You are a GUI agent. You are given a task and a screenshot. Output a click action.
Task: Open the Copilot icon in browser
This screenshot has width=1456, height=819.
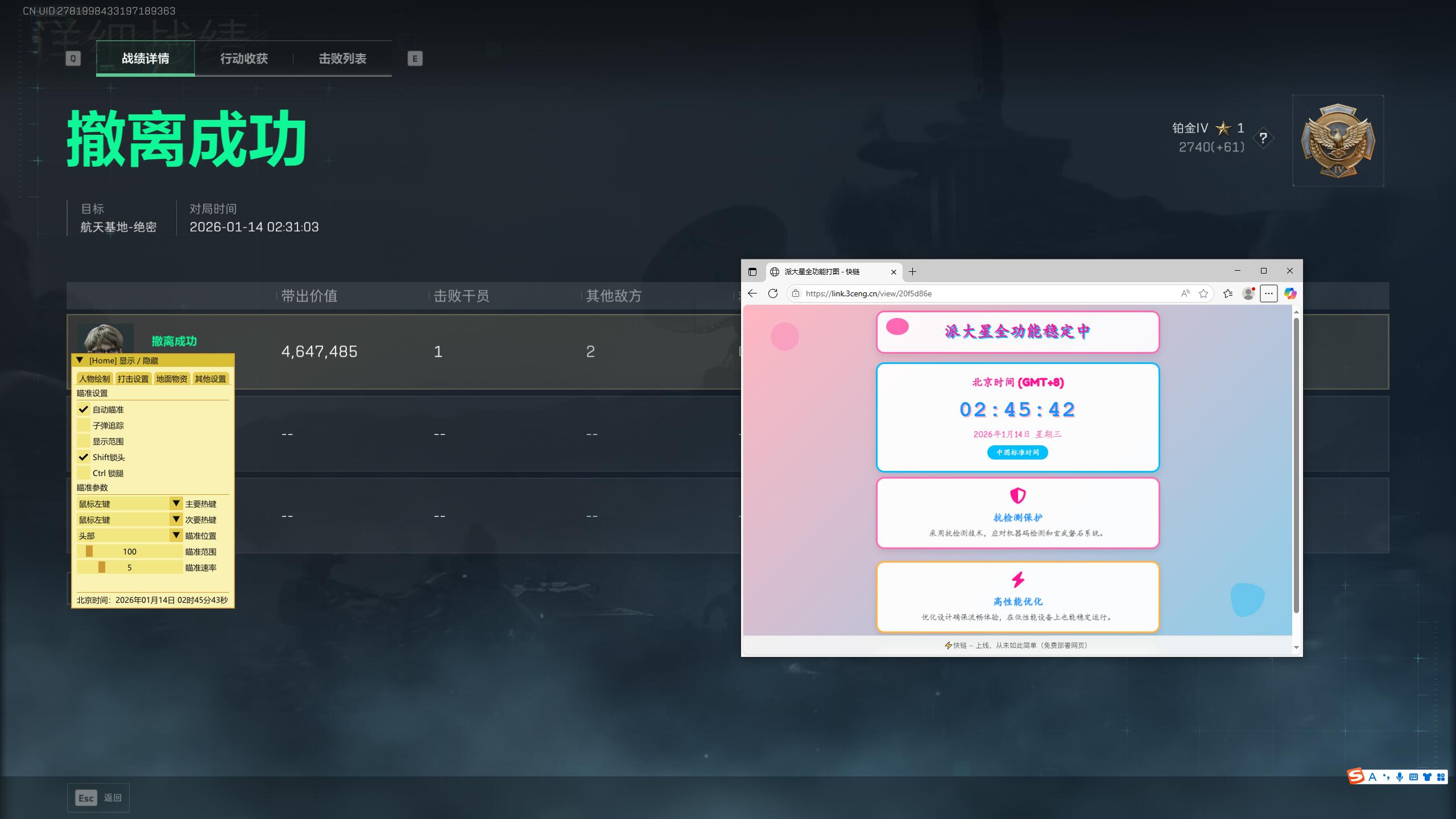coord(1290,293)
